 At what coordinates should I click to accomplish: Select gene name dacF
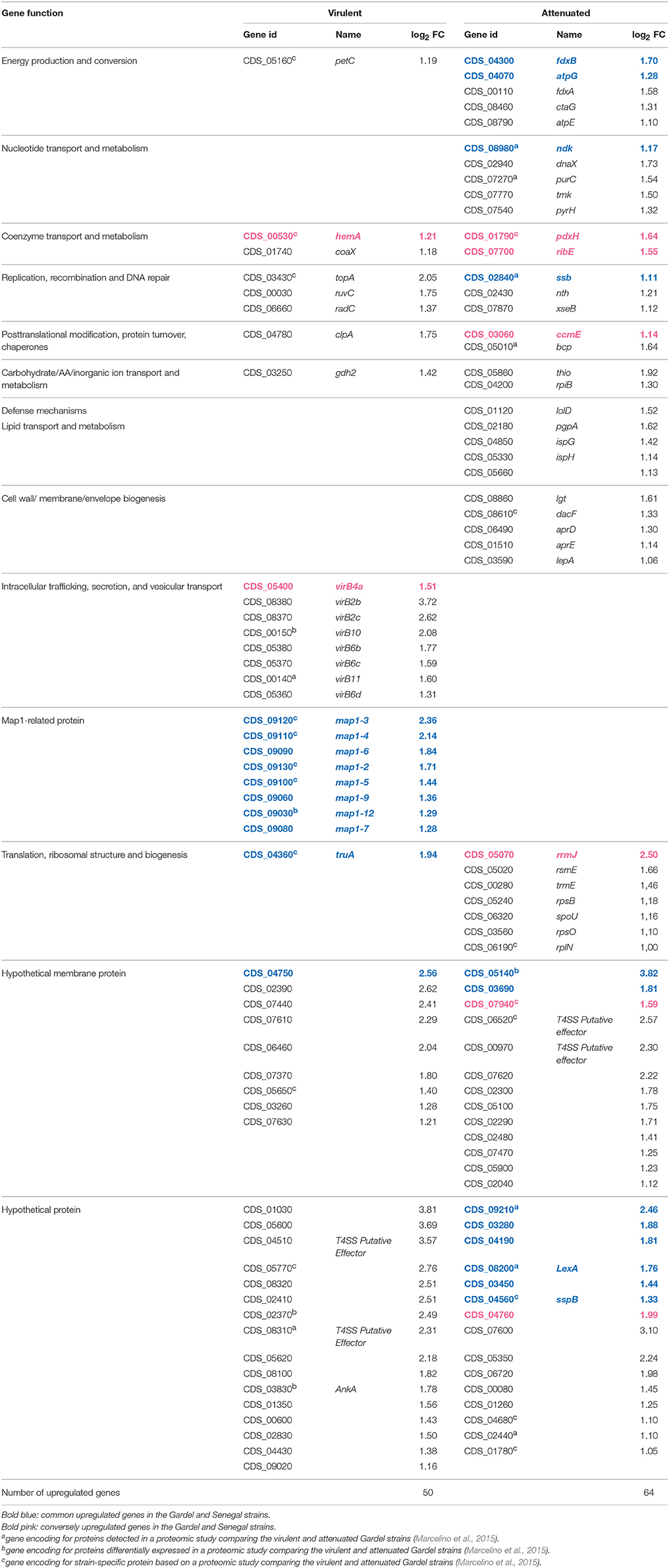[x=566, y=514]
